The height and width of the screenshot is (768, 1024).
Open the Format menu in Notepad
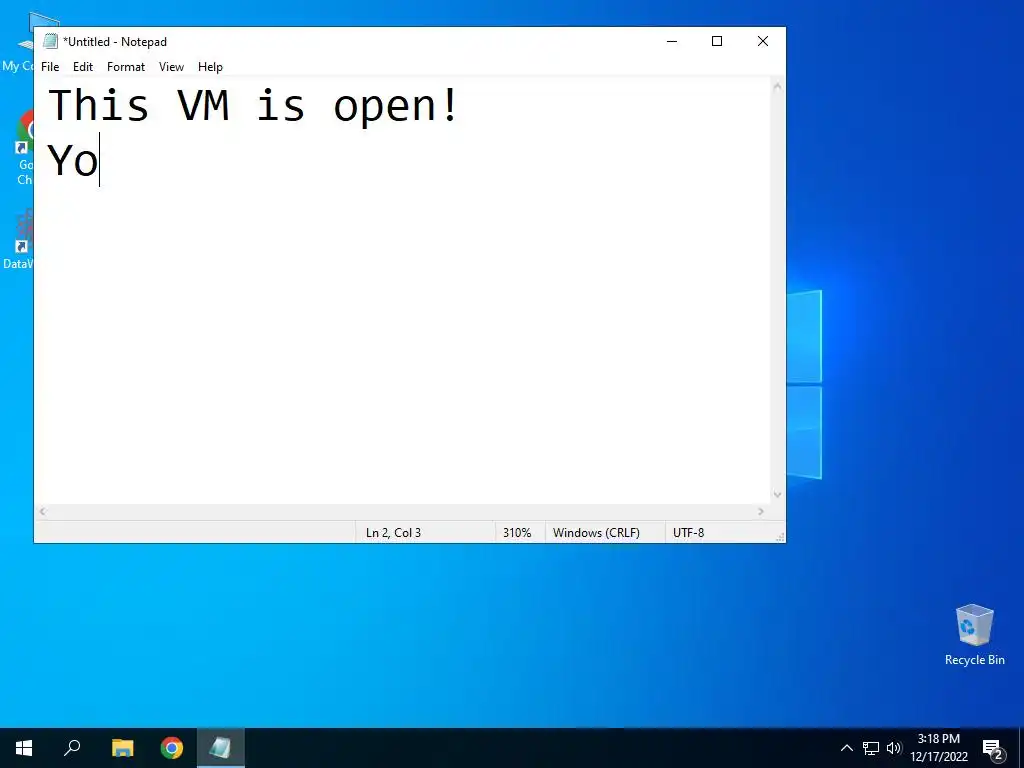click(x=126, y=67)
